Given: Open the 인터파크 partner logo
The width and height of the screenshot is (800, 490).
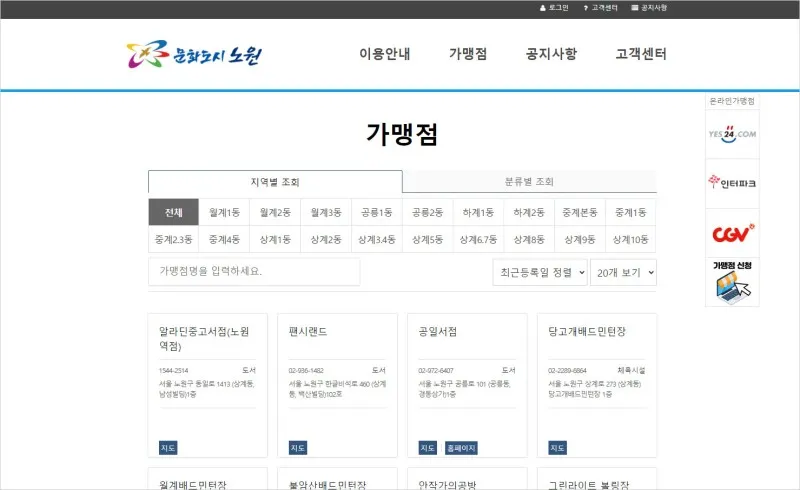Looking at the screenshot, I should click(732, 182).
